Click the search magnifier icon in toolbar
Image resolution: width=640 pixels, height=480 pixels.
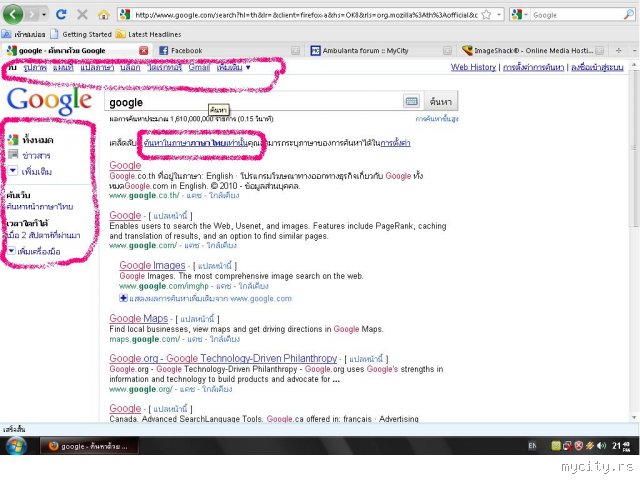629,15
